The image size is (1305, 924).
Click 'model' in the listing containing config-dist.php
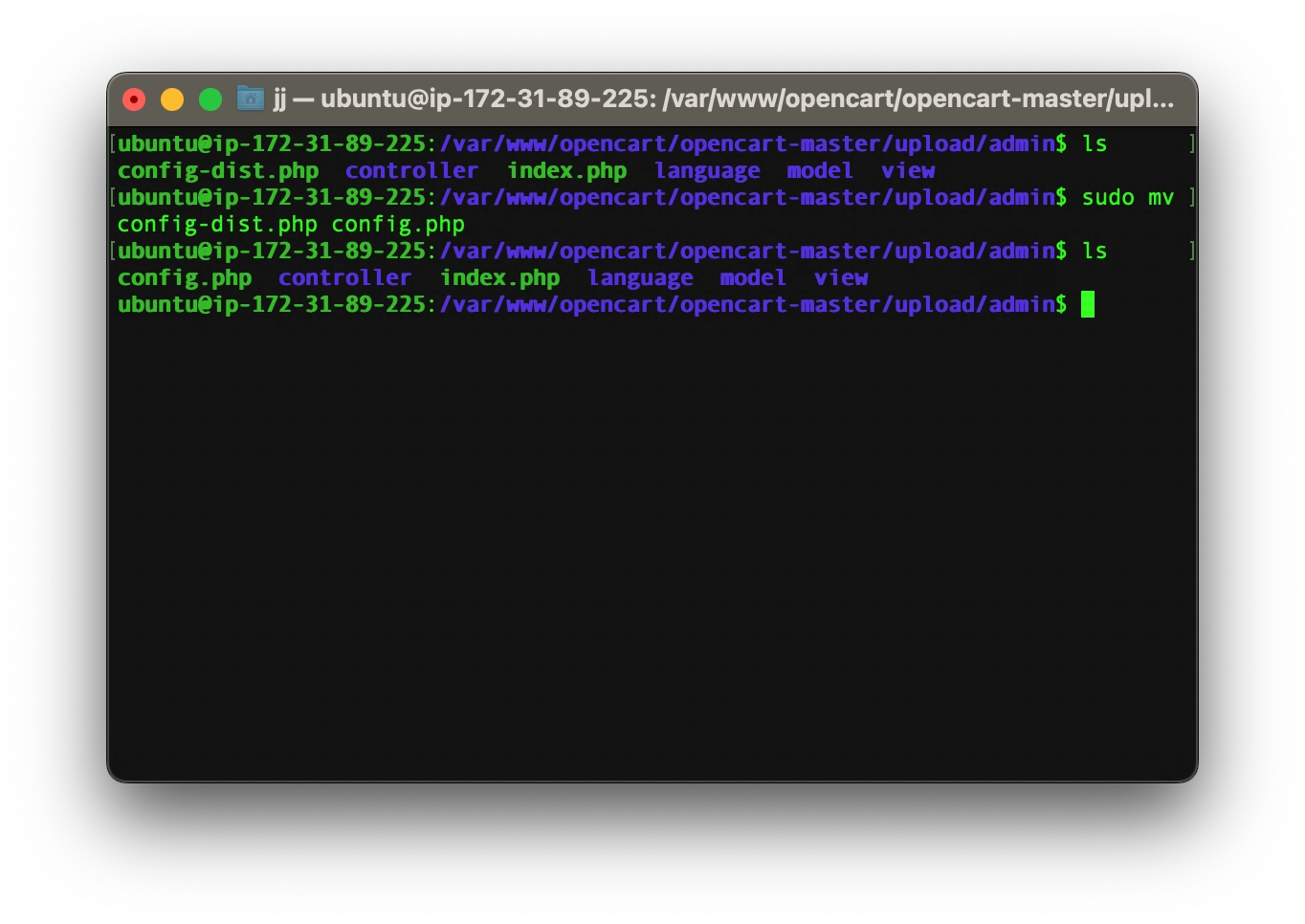tap(820, 170)
